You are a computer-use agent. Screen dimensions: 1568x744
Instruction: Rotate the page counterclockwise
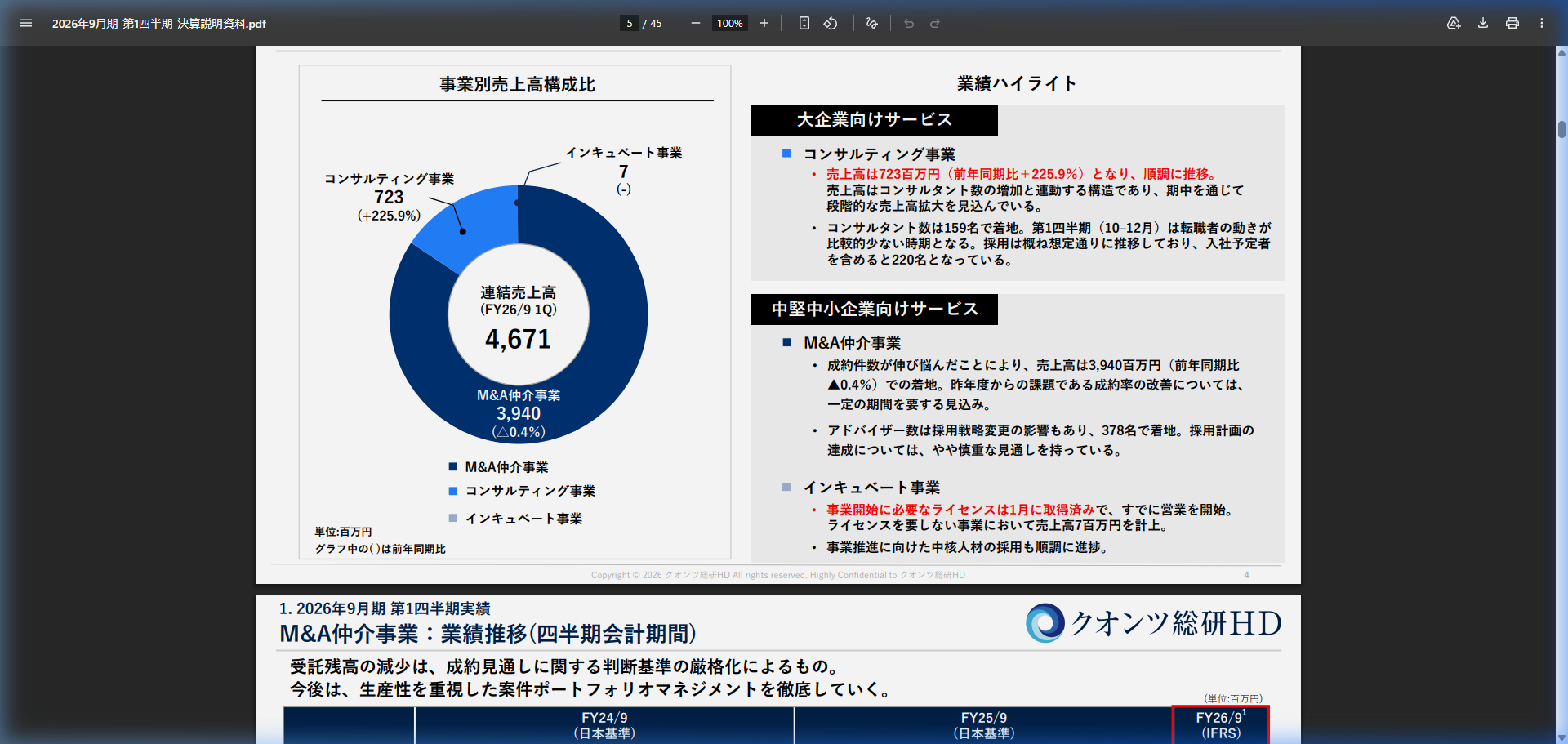[831, 23]
